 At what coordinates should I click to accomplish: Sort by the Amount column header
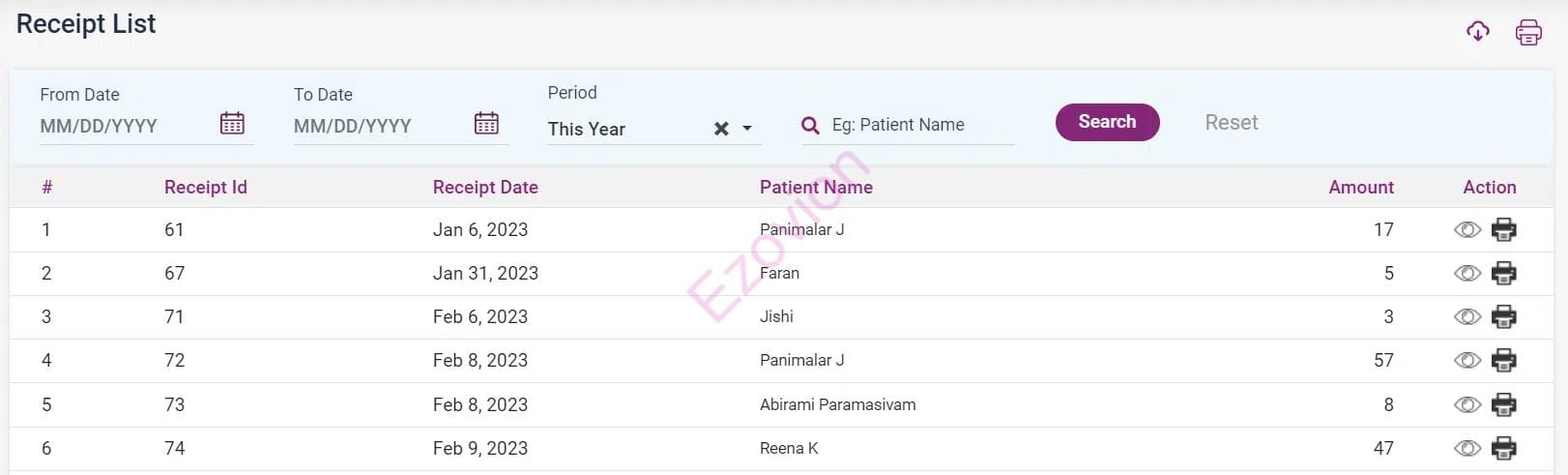point(1360,188)
